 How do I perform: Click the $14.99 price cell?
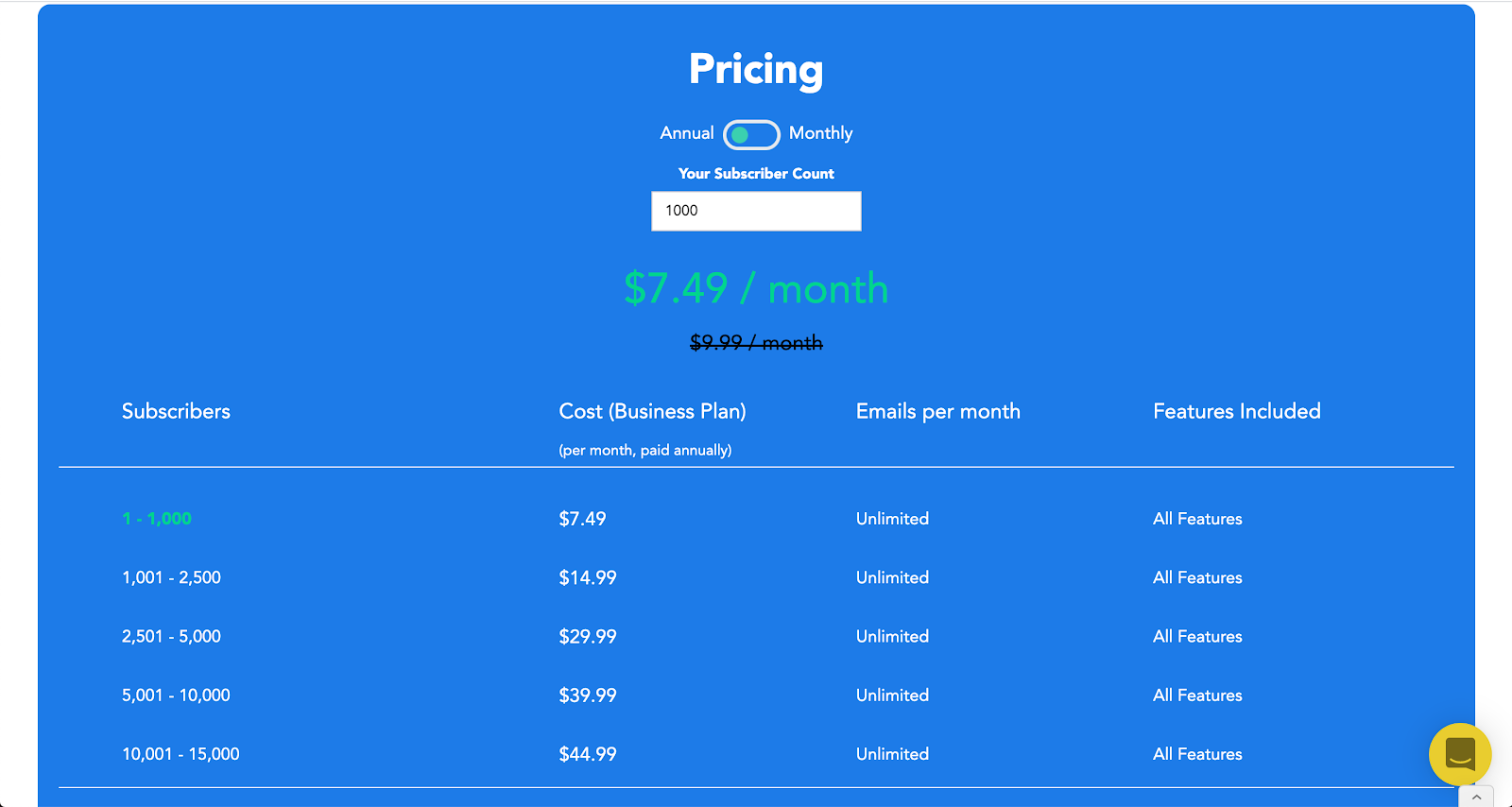point(587,577)
